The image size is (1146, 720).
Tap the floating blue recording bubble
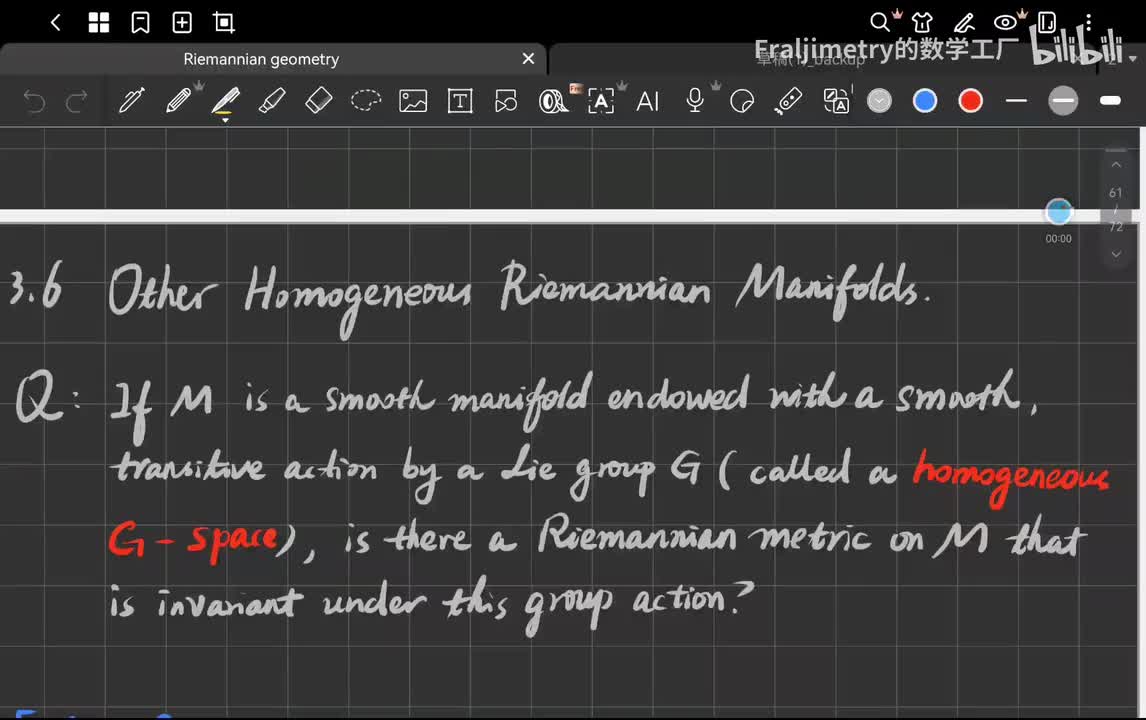(1058, 212)
